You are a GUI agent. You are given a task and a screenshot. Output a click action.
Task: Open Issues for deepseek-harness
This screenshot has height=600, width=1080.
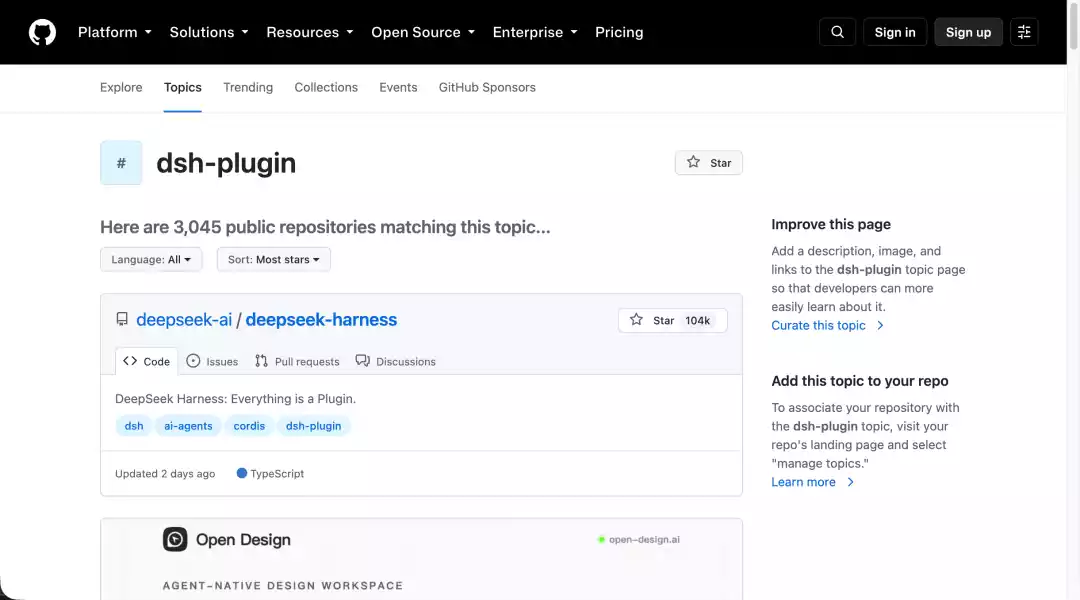pyautogui.click(x=212, y=361)
